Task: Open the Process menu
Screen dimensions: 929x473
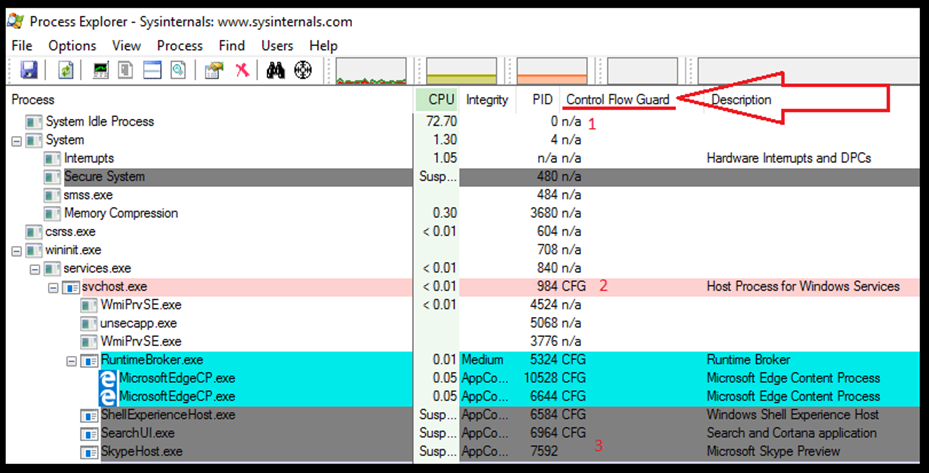Action: (180, 46)
